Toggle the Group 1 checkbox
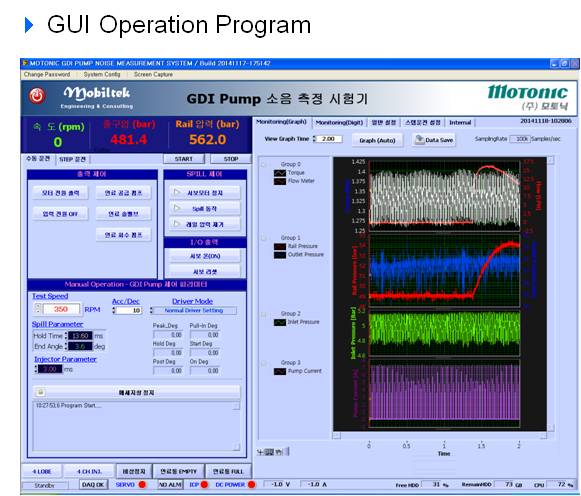The width and height of the screenshot is (581, 496). coord(263,238)
